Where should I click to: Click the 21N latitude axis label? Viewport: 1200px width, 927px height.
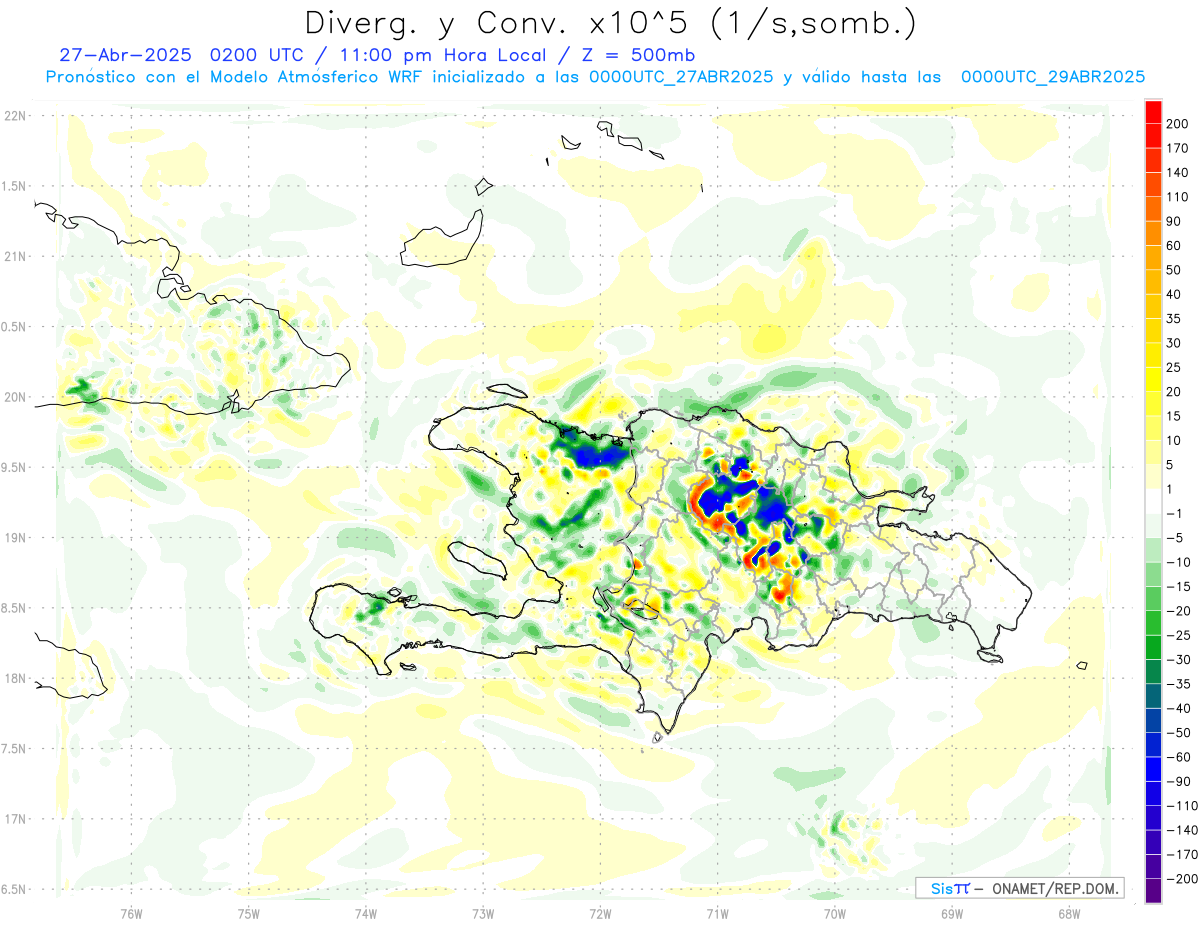click(x=14, y=257)
